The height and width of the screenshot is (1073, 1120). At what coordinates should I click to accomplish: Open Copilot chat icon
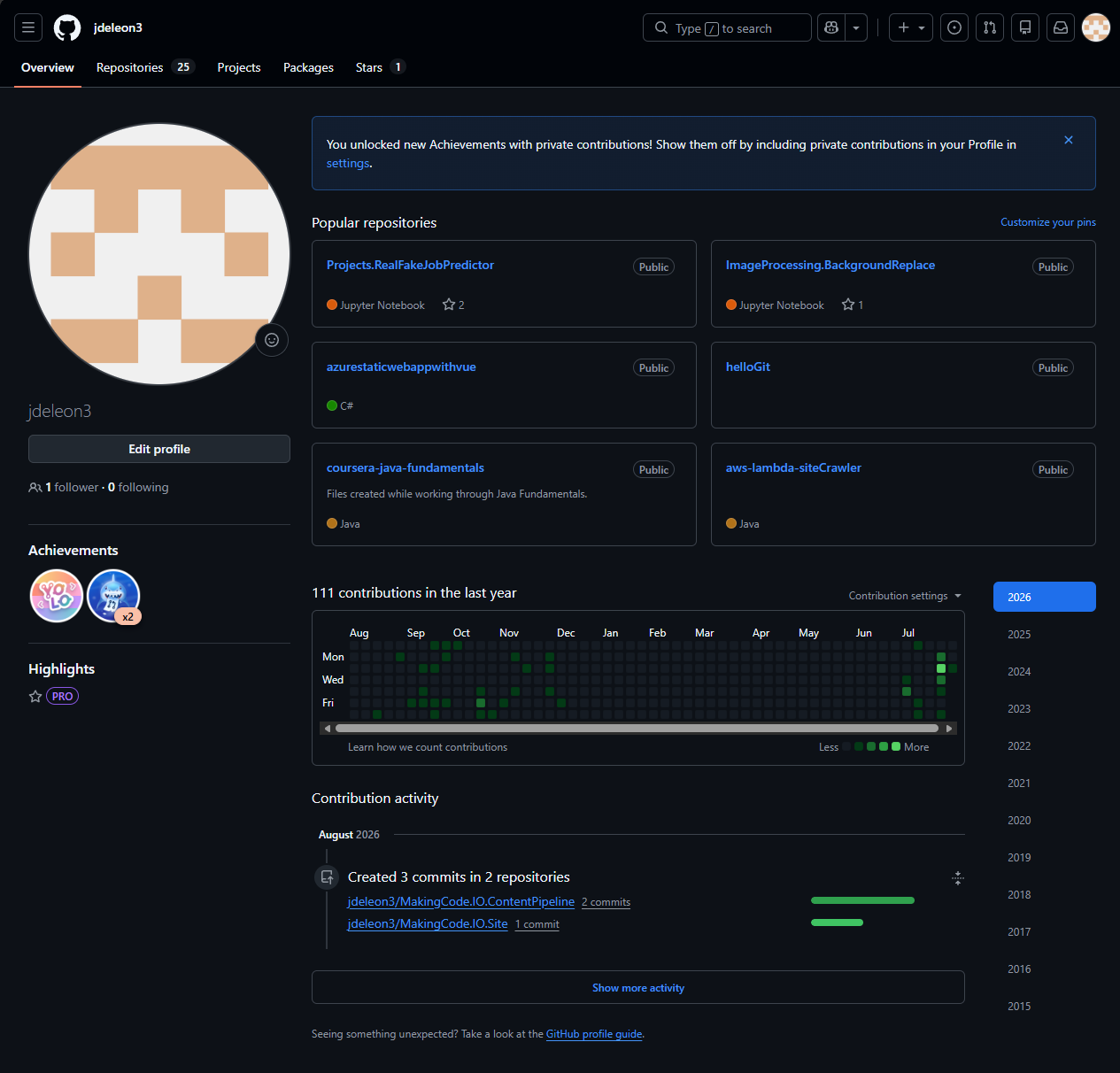(831, 27)
